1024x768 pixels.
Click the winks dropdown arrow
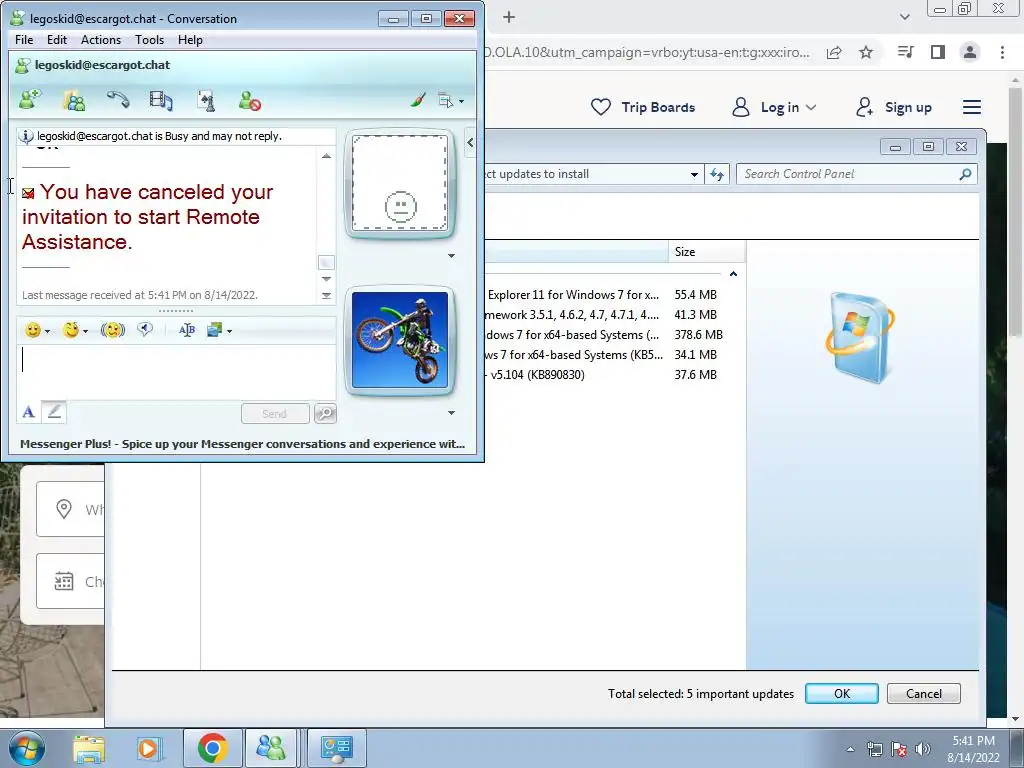click(x=85, y=332)
